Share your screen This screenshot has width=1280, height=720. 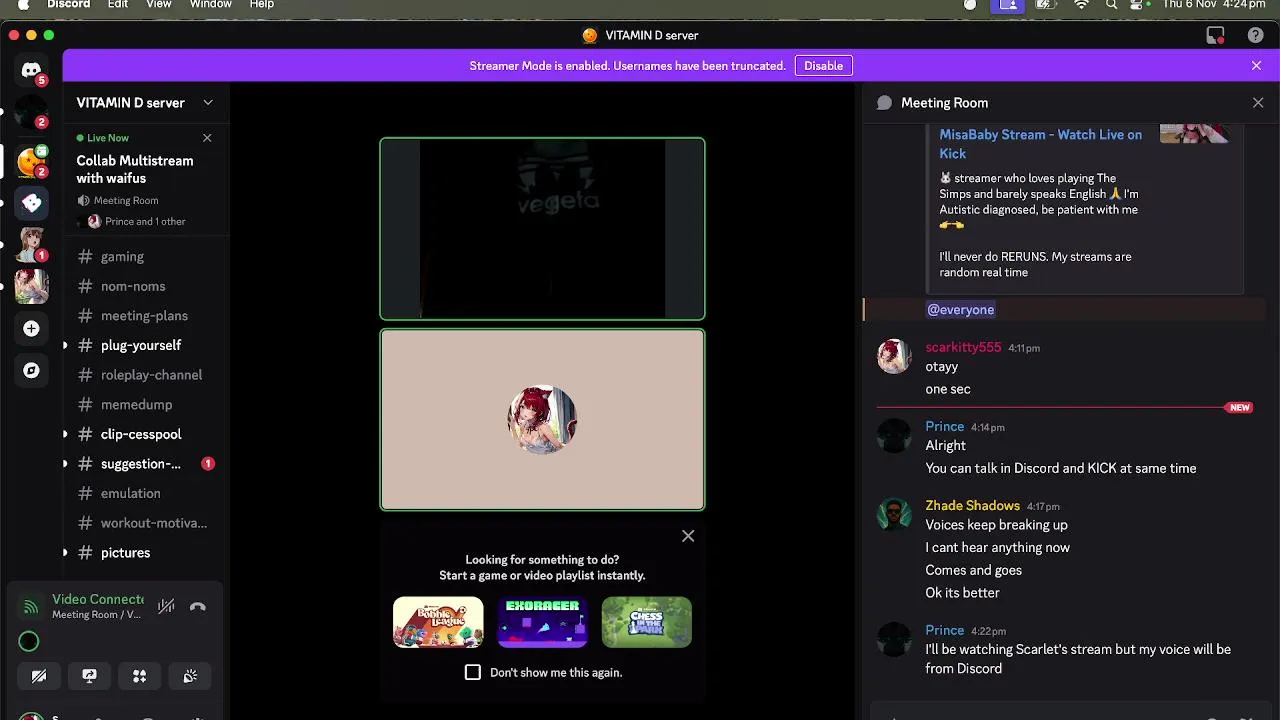click(89, 676)
